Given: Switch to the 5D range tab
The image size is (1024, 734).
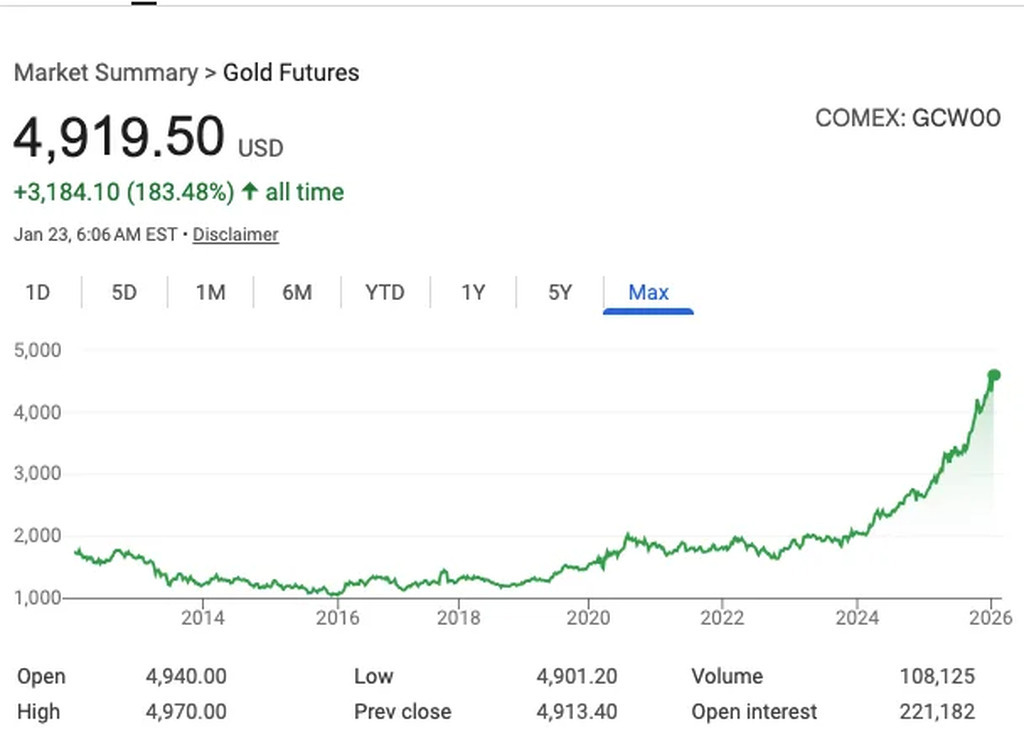Looking at the screenshot, I should click(124, 293).
